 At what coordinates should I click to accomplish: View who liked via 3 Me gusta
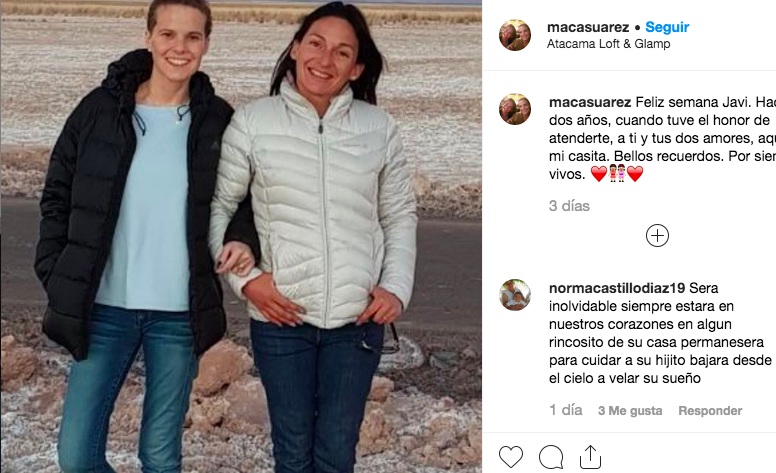[x=630, y=411]
